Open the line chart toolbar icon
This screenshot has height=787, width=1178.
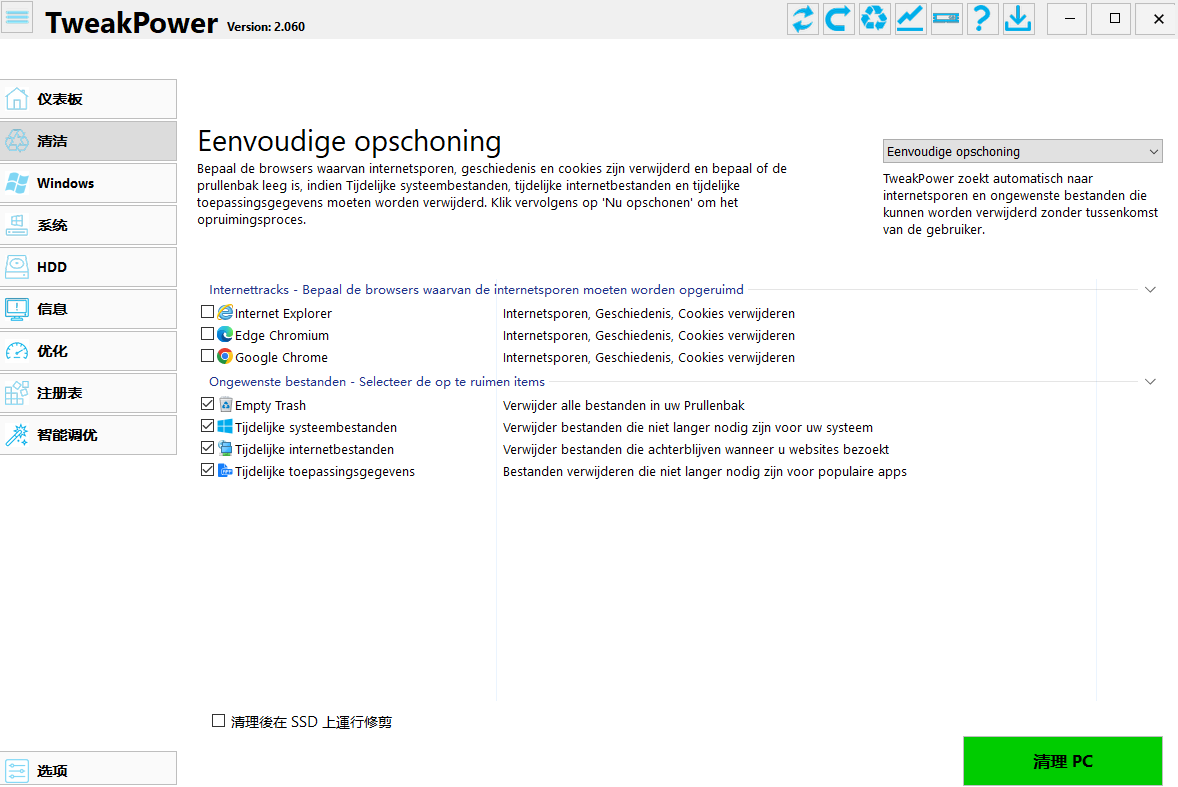[x=910, y=19]
